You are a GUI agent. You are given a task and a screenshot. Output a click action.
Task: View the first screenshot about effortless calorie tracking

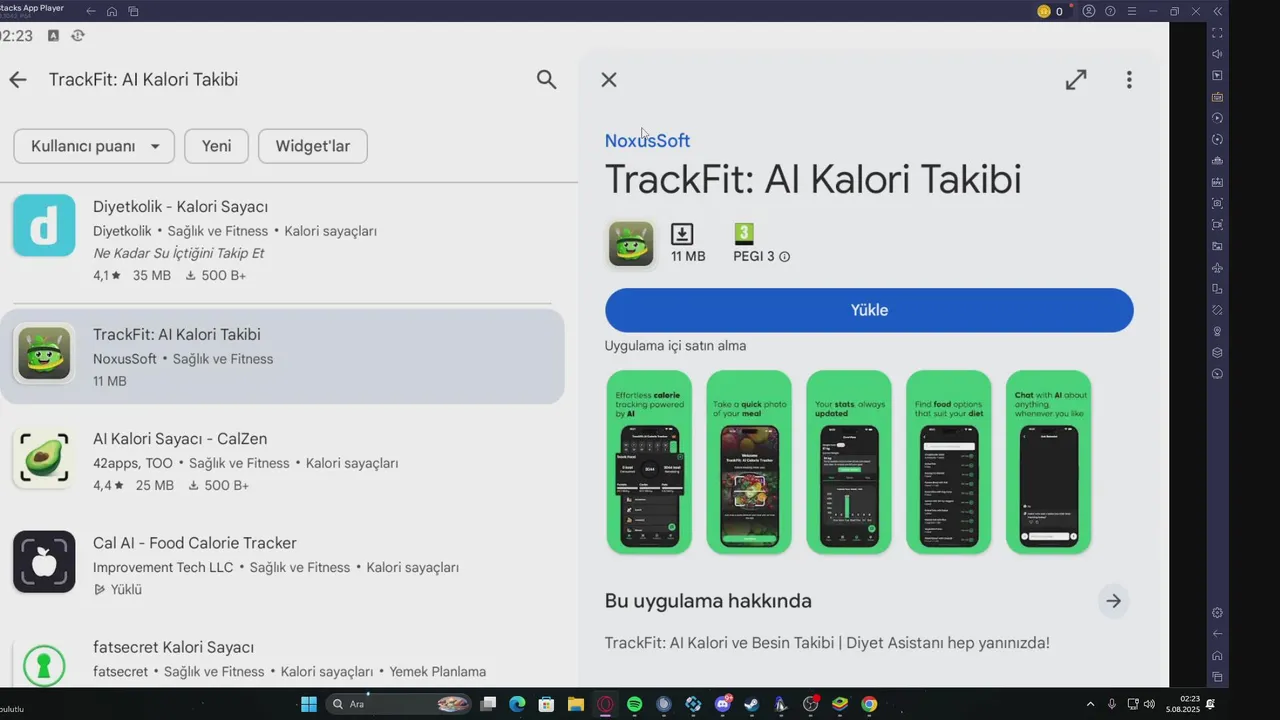pyautogui.click(x=649, y=462)
